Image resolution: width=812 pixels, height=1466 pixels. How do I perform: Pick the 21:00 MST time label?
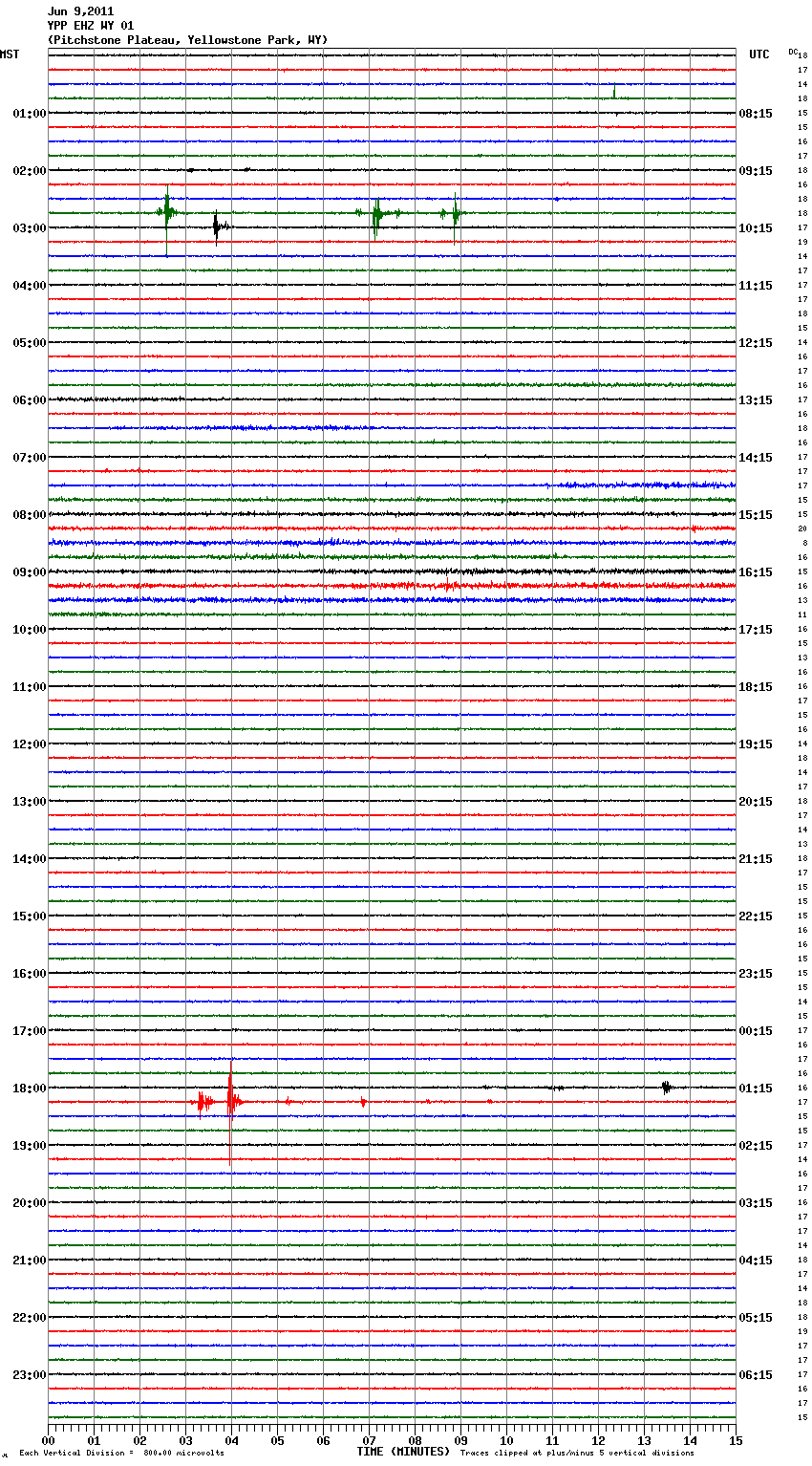coord(30,1261)
